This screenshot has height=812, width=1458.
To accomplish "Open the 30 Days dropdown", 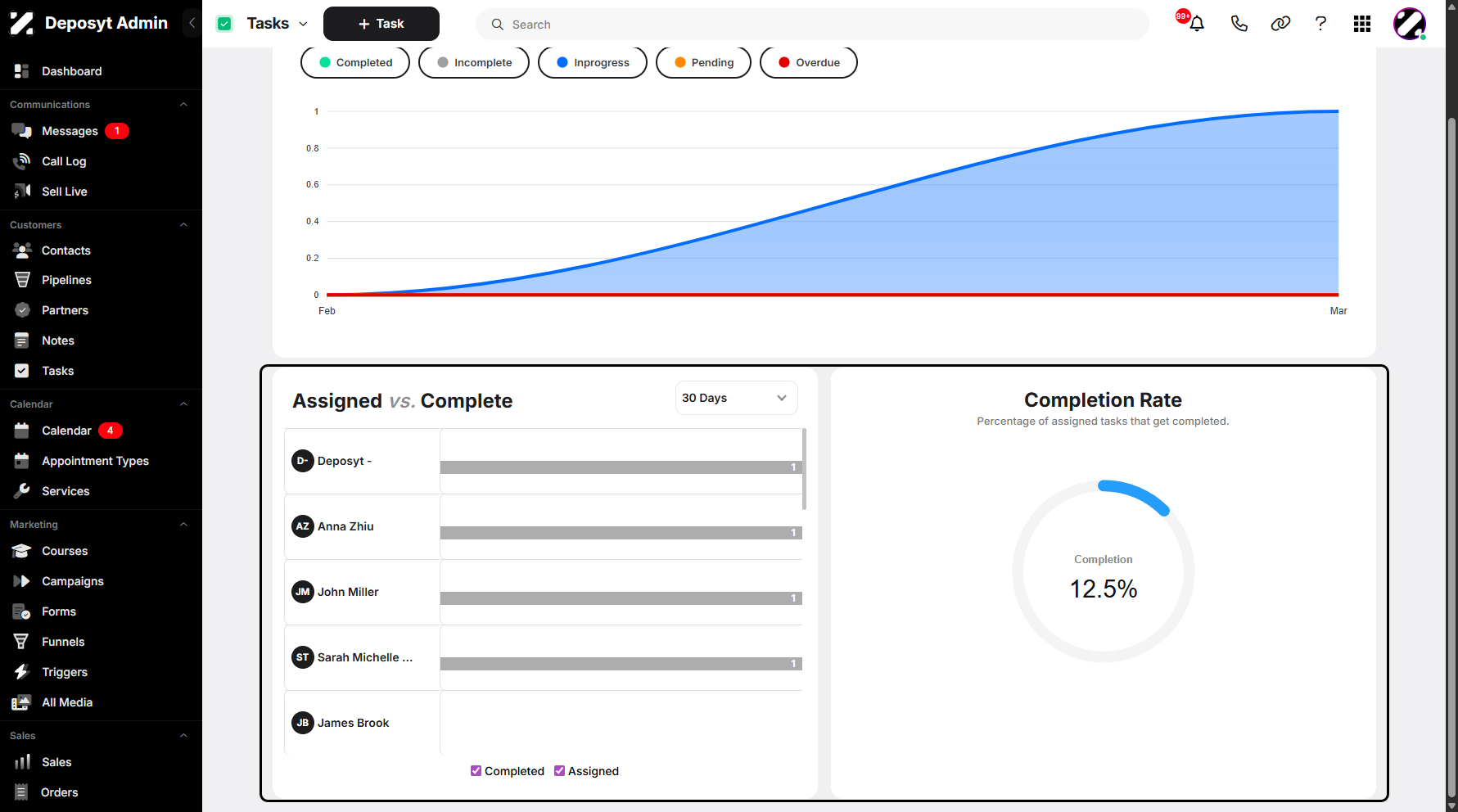I will pos(736,398).
